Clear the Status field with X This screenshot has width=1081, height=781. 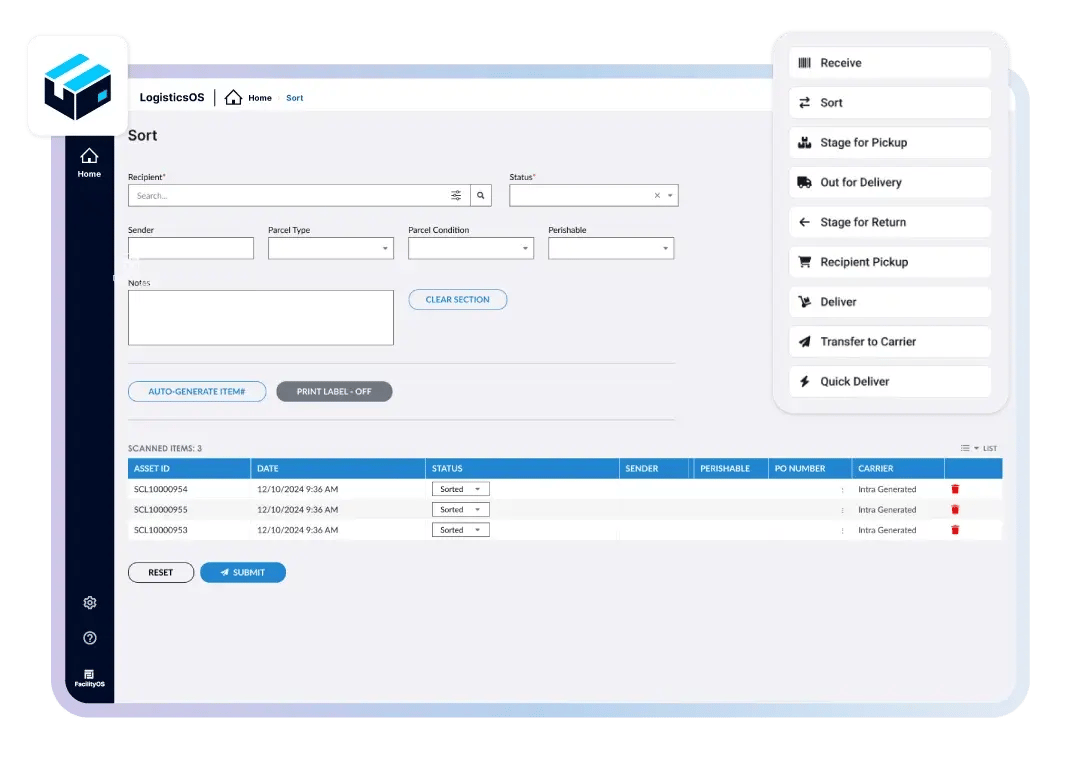(657, 196)
